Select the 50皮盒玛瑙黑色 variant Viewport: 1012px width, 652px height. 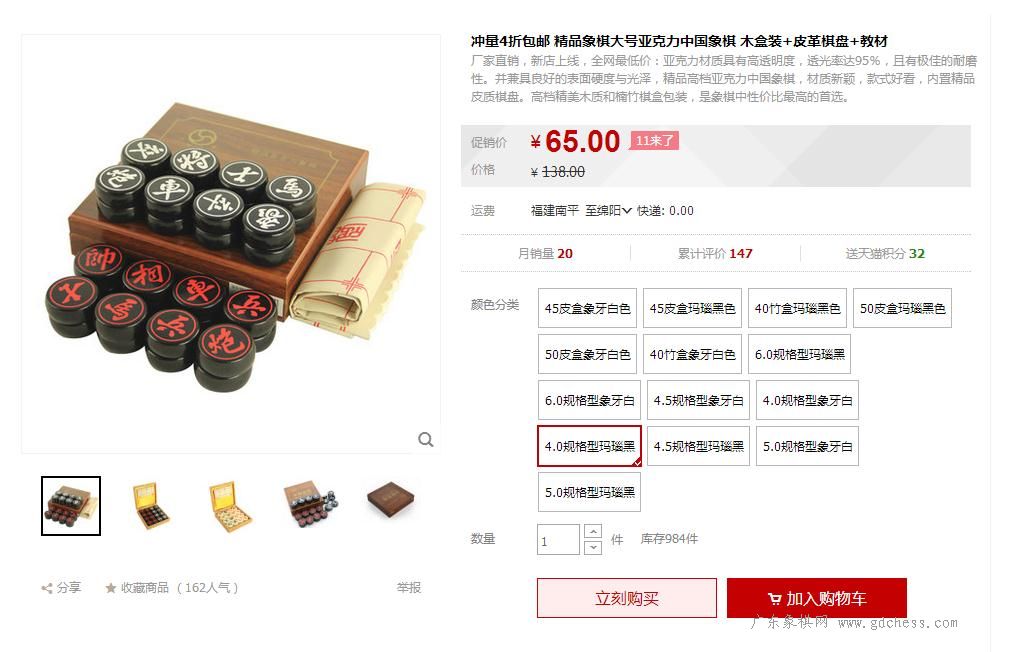click(902, 308)
